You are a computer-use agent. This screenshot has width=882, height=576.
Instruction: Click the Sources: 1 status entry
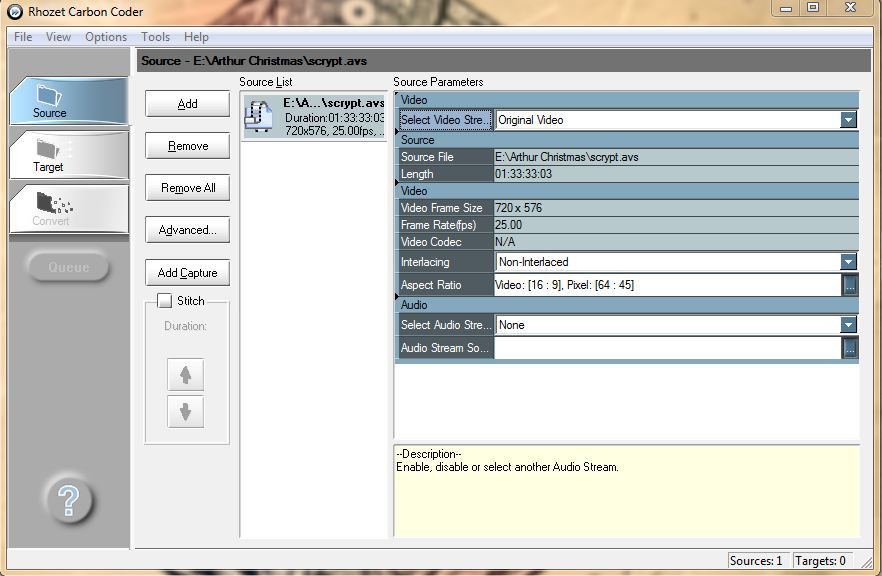(x=757, y=561)
